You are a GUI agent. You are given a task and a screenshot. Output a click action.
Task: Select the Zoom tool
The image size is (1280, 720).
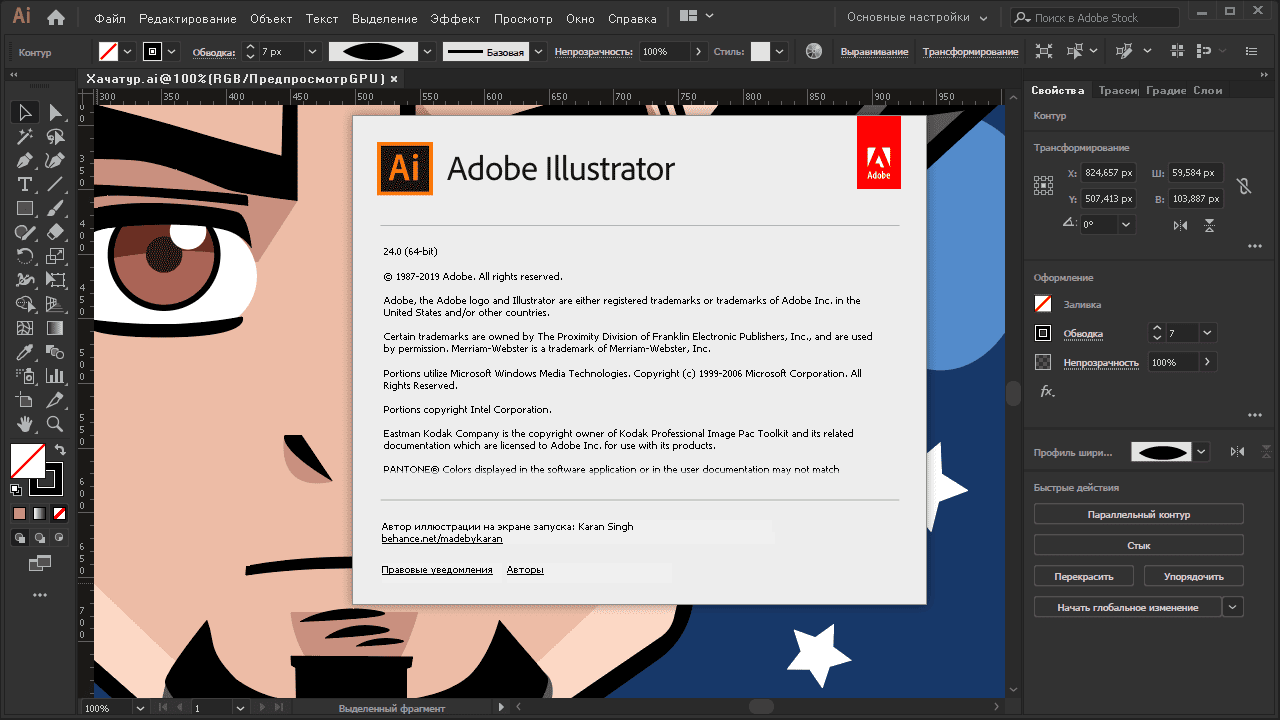click(56, 424)
